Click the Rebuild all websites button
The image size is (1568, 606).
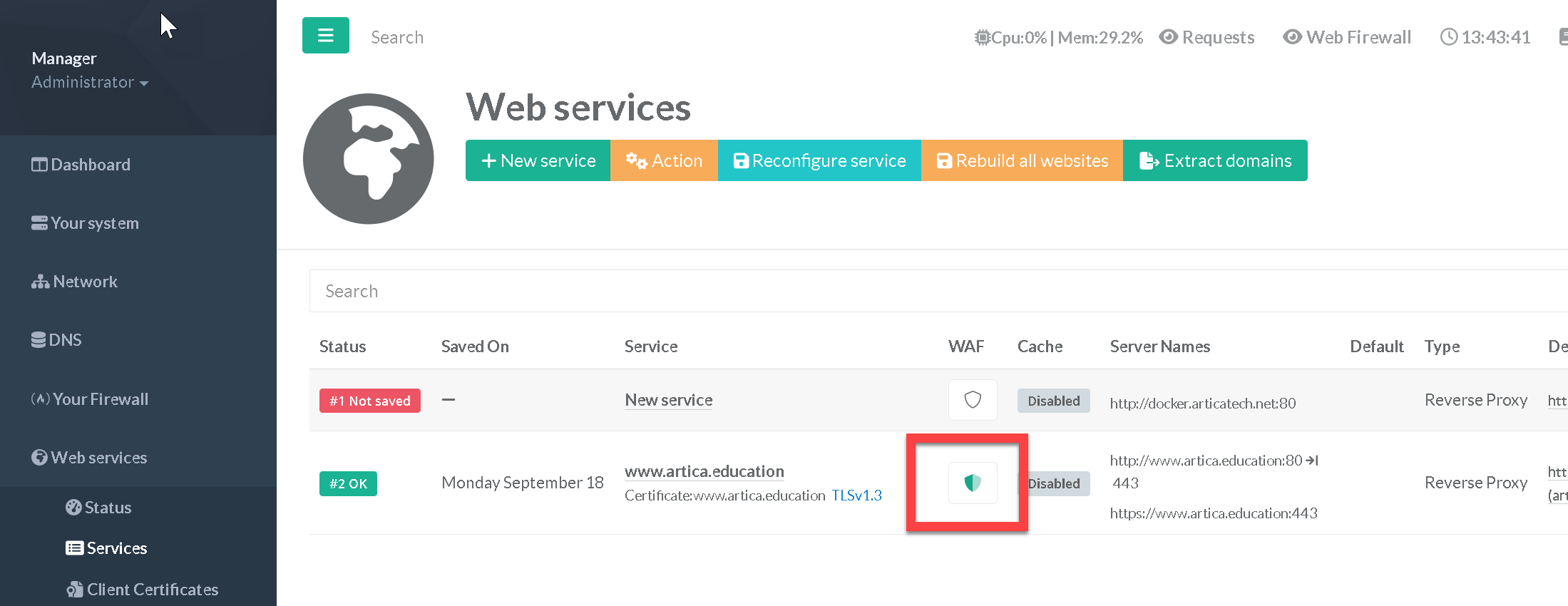(1021, 161)
